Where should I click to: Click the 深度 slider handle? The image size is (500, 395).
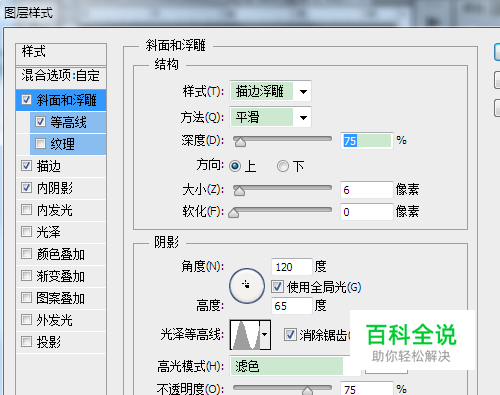240,142
